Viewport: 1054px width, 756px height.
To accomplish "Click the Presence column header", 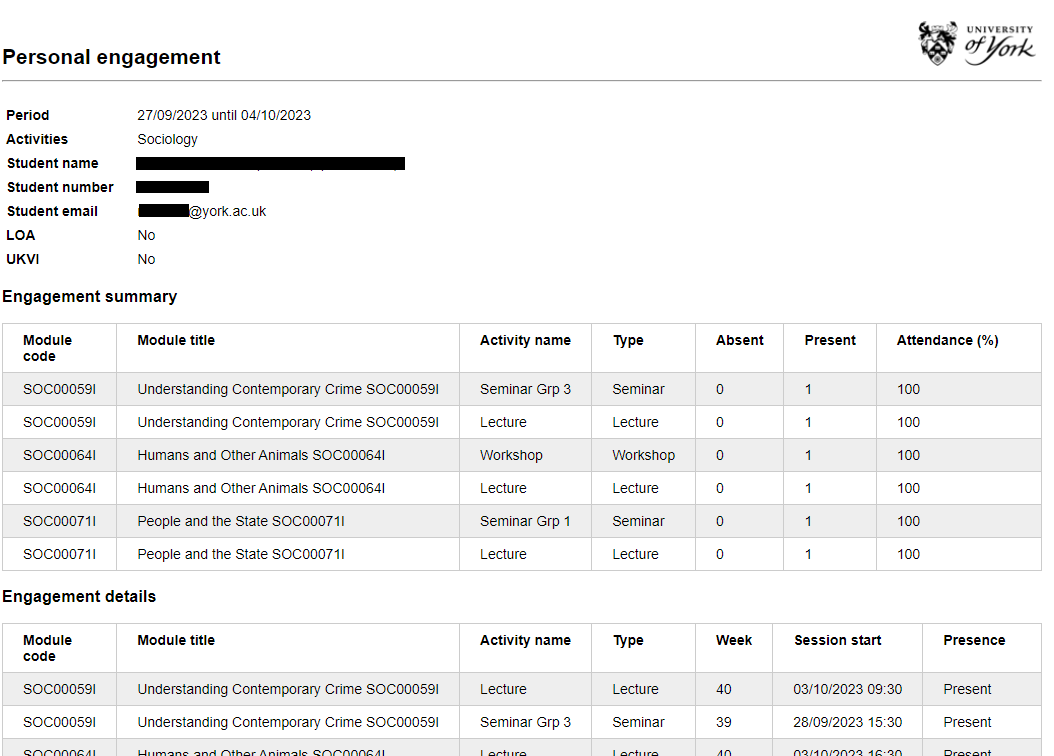I will [973, 640].
